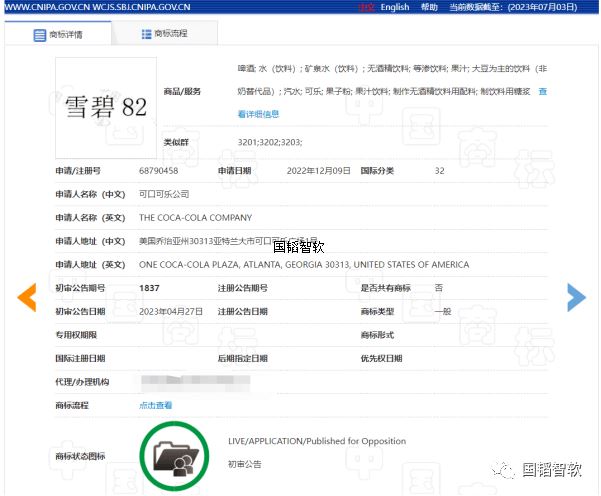Click the 商标流程 tab list icon

[146, 34]
